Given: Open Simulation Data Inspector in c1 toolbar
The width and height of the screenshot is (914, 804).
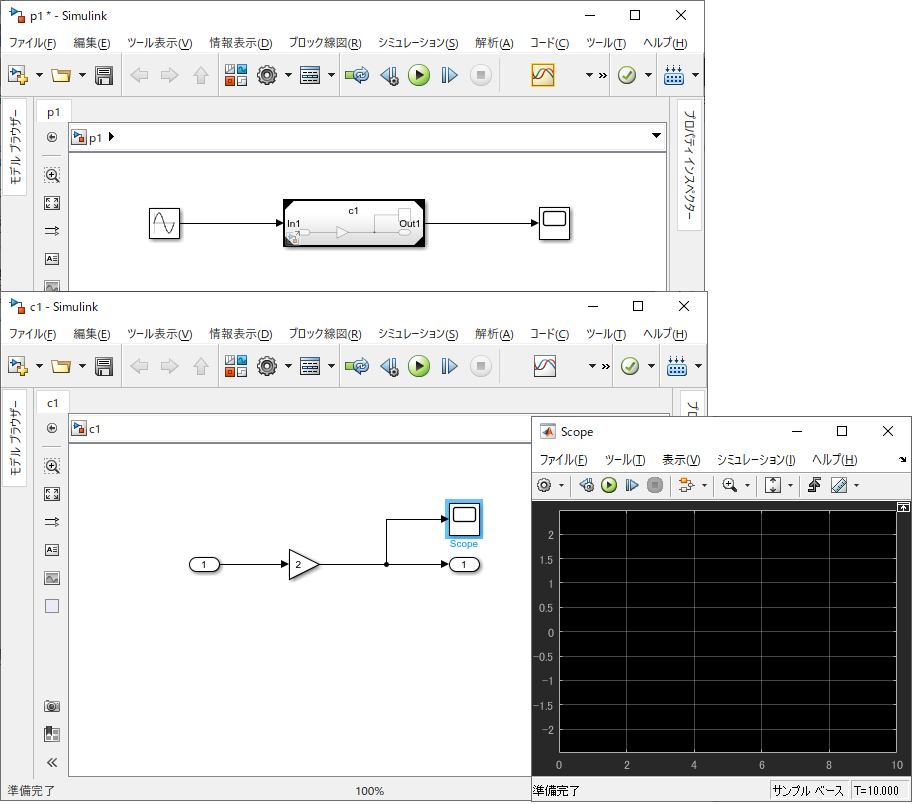Looking at the screenshot, I should 545,366.
